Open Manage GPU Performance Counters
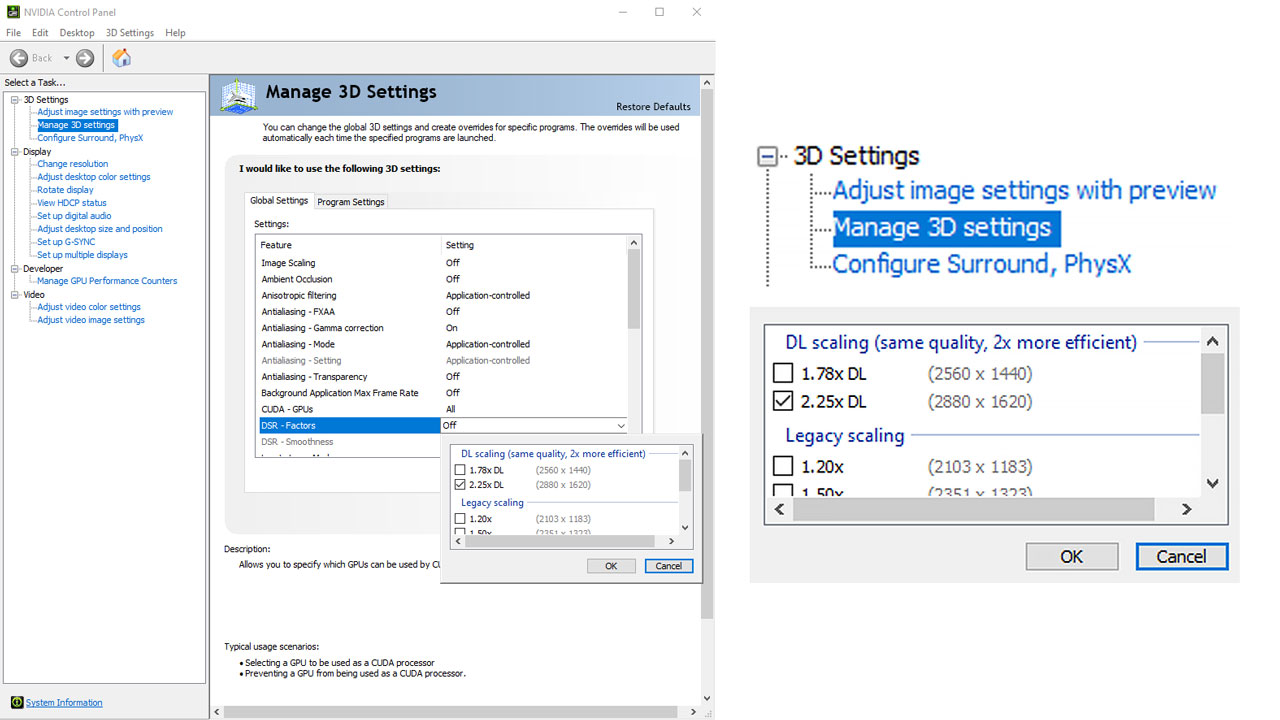1280x720 pixels. coord(107,281)
